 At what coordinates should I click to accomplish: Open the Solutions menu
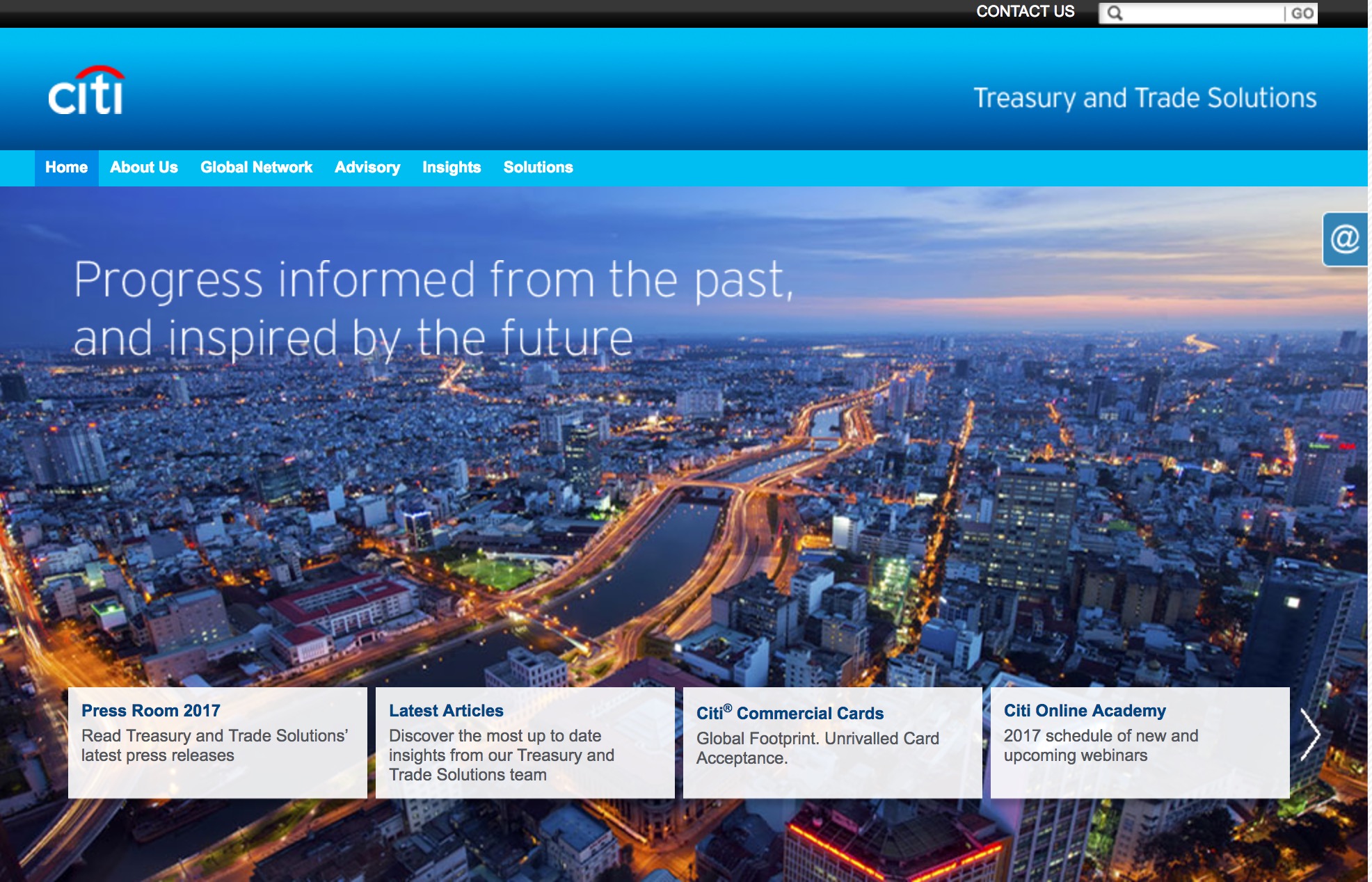pyautogui.click(x=539, y=168)
